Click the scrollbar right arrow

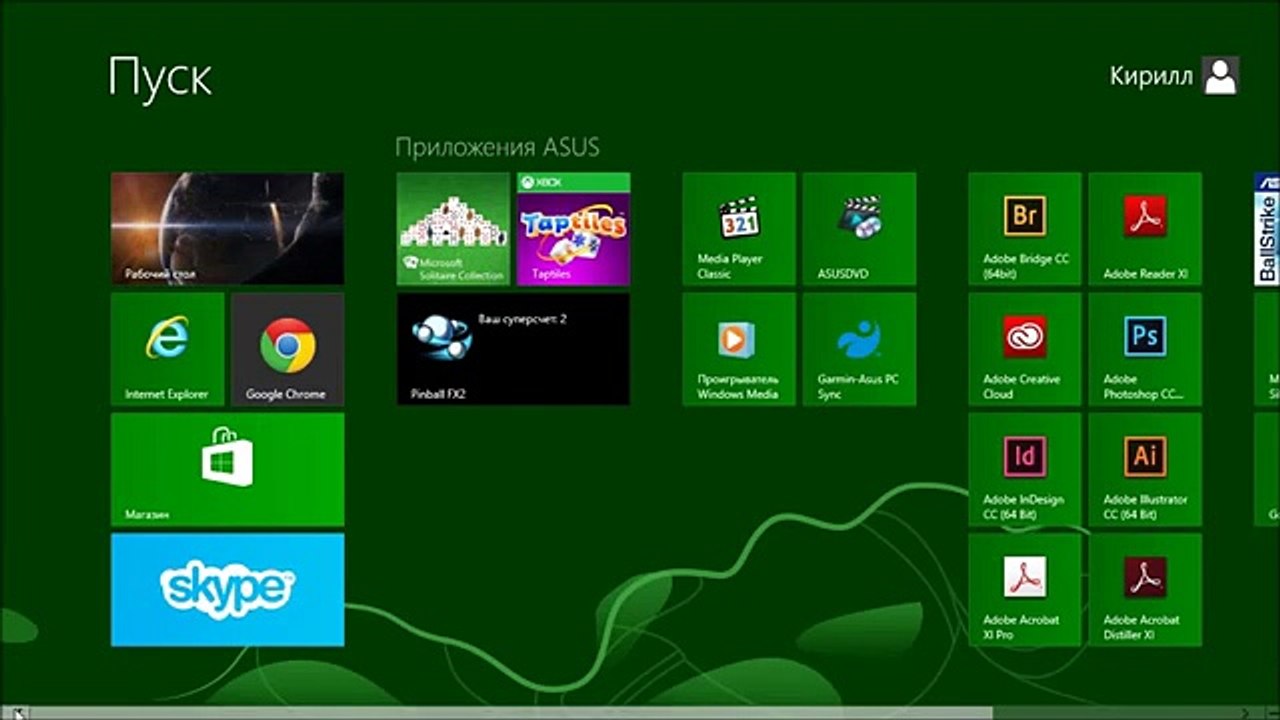point(1245,713)
